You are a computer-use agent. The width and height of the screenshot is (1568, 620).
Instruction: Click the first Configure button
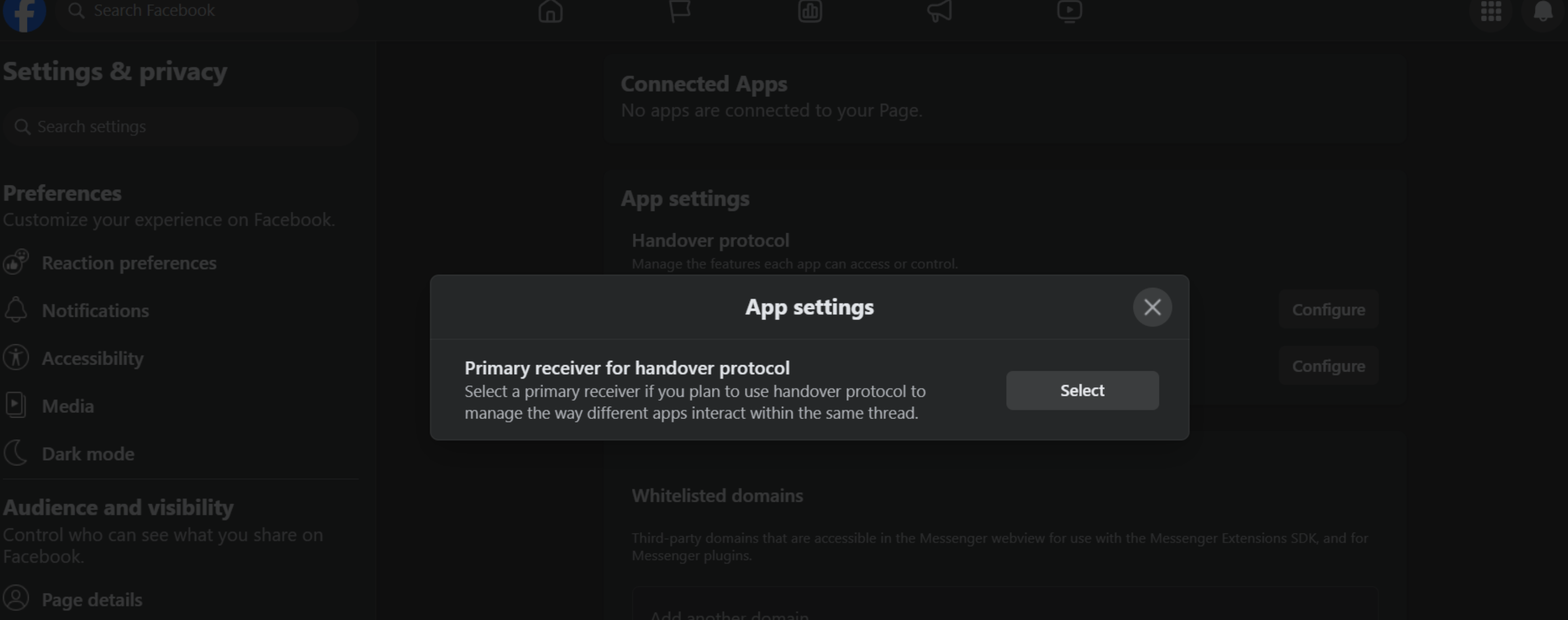point(1328,310)
